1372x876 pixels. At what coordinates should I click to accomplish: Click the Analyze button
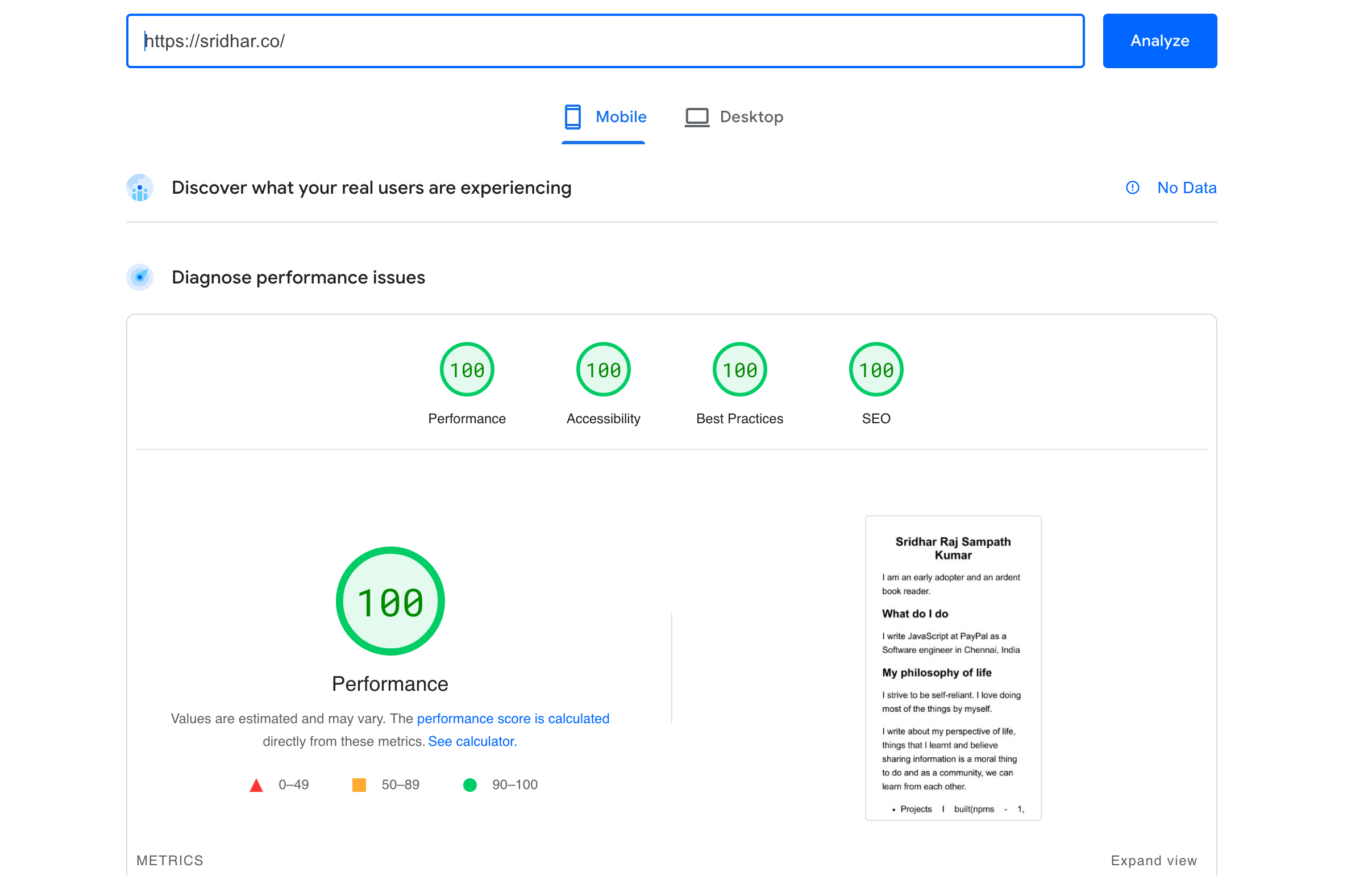click(x=1159, y=41)
